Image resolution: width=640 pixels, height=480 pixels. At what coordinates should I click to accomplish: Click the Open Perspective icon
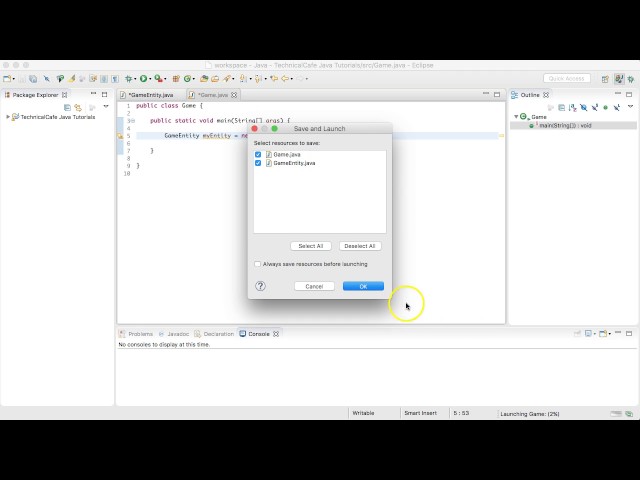coord(605,79)
